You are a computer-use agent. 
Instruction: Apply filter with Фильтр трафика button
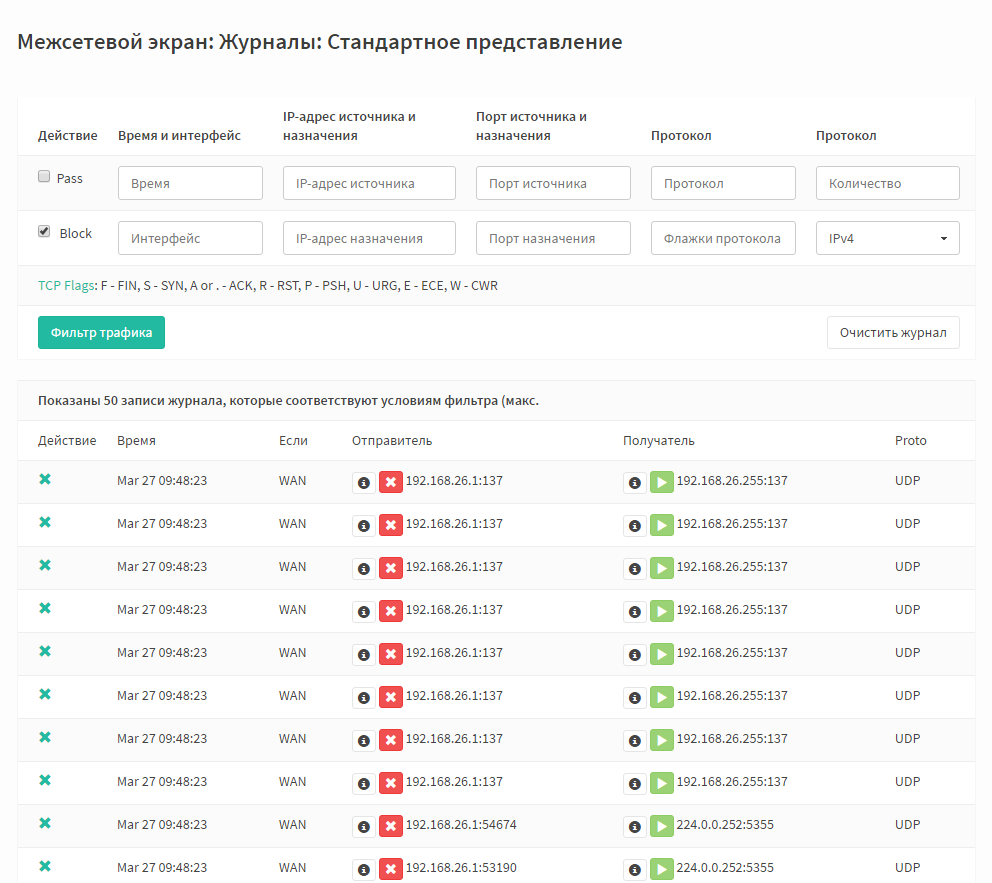coord(101,333)
